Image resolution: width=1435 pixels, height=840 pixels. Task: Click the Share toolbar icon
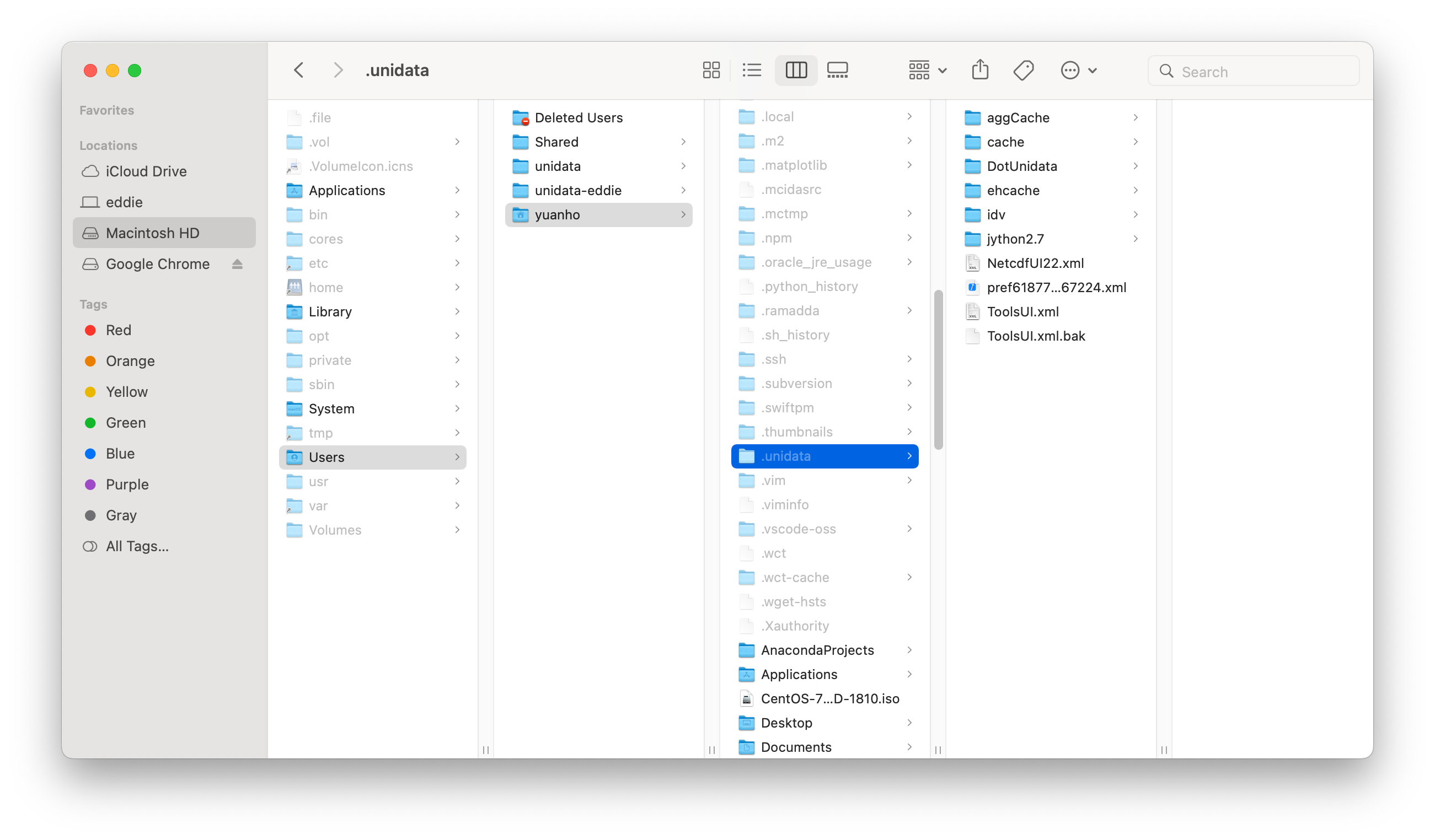point(979,71)
